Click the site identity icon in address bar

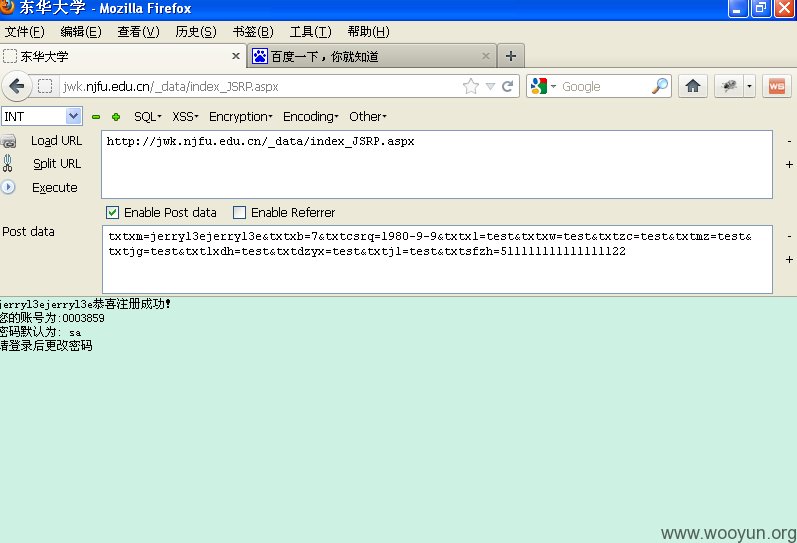coord(45,86)
